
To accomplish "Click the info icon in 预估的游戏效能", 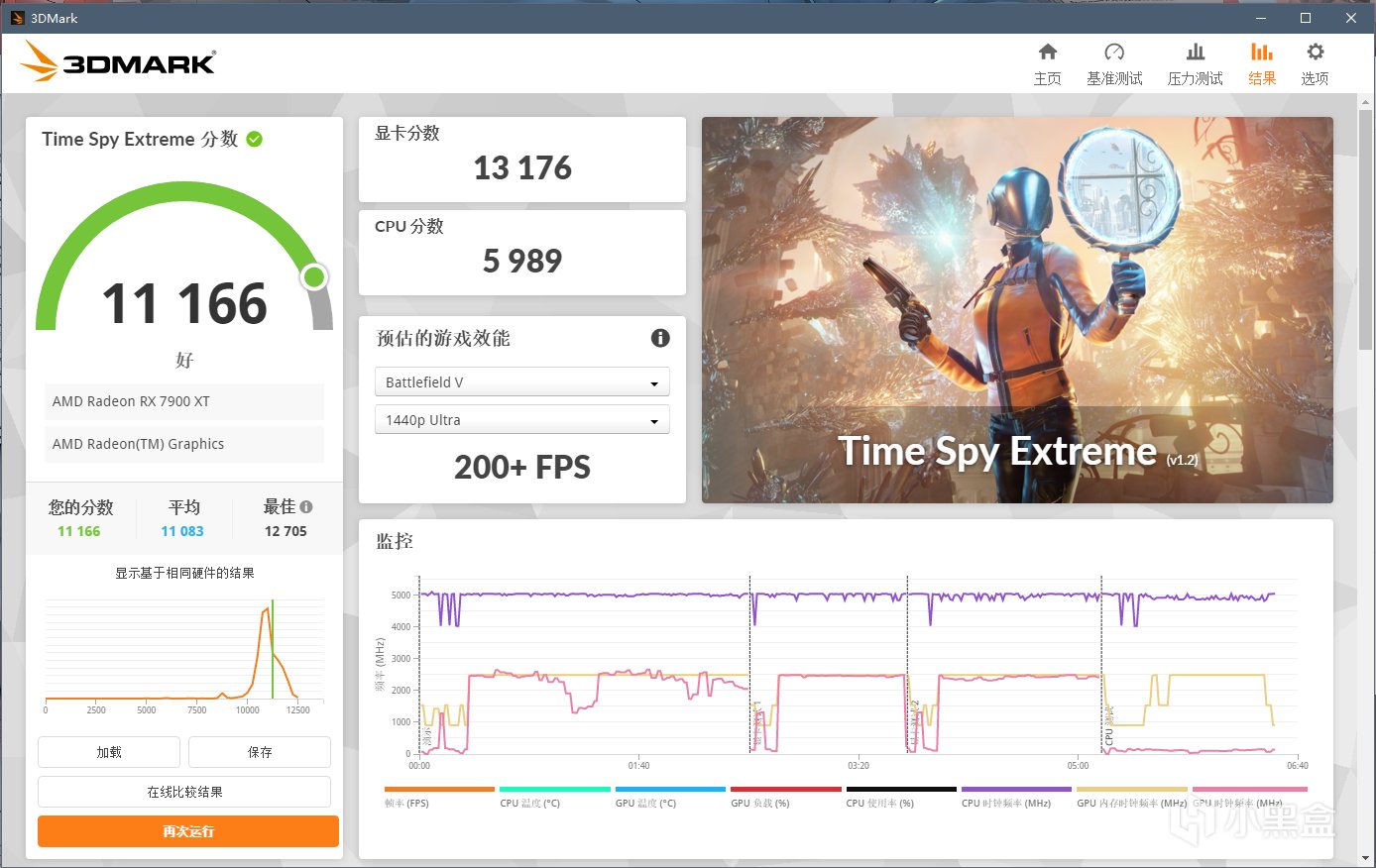I will (660, 338).
